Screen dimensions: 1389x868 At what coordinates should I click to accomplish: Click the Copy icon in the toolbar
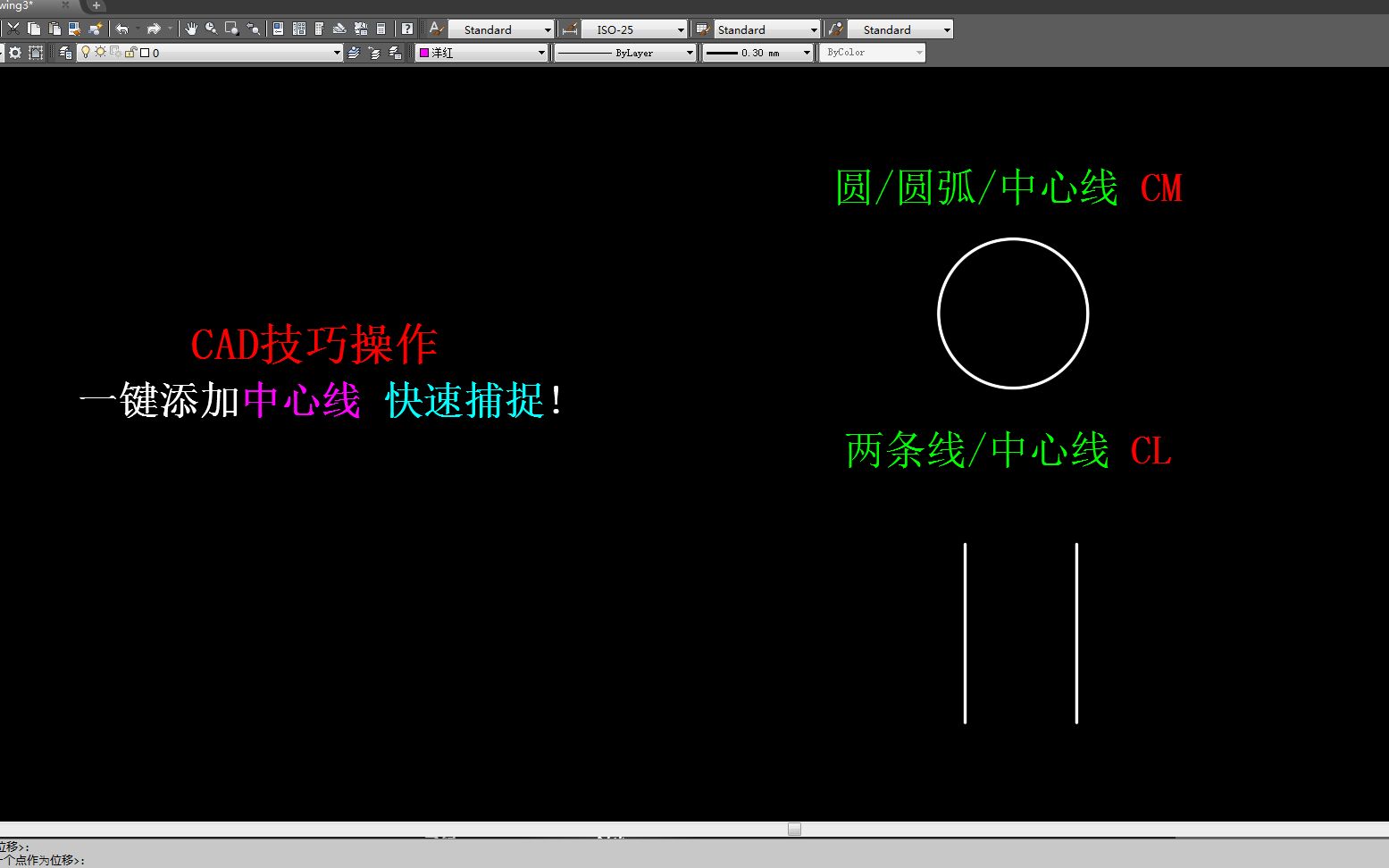click(x=34, y=29)
